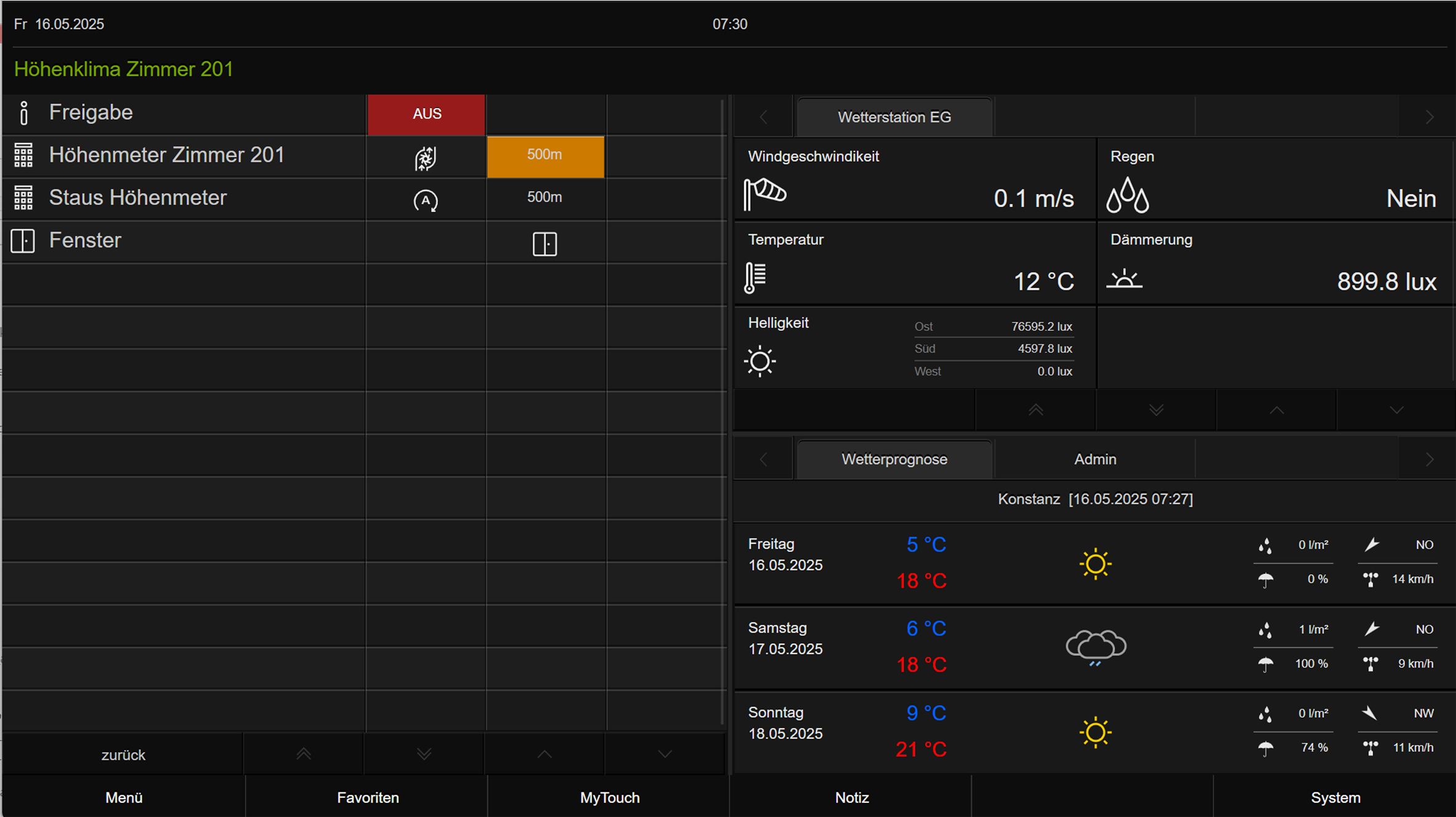Image resolution: width=1456 pixels, height=817 pixels.
Task: Click the window status icon in Fenster row
Action: 544,244
